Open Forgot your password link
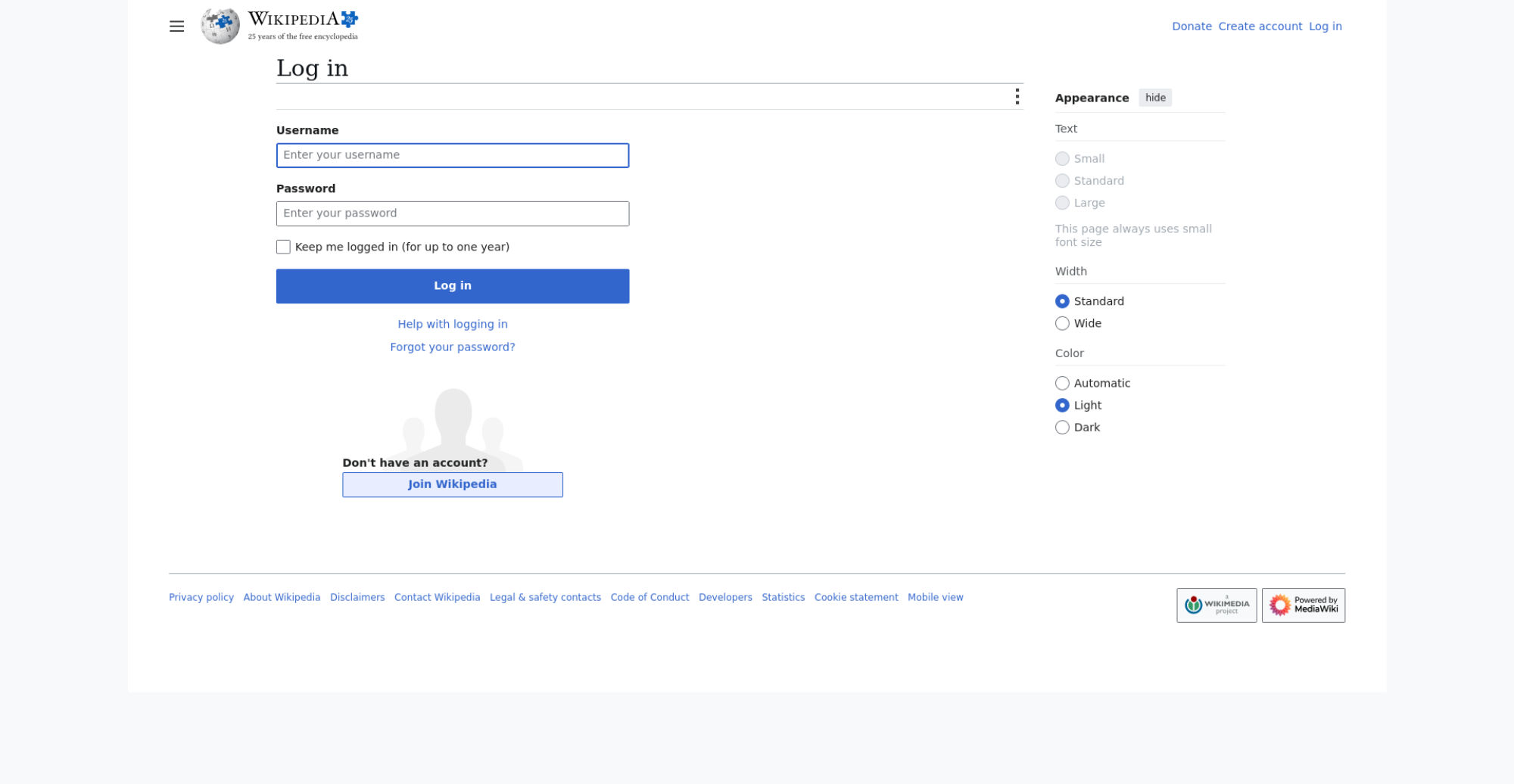 click(x=453, y=347)
